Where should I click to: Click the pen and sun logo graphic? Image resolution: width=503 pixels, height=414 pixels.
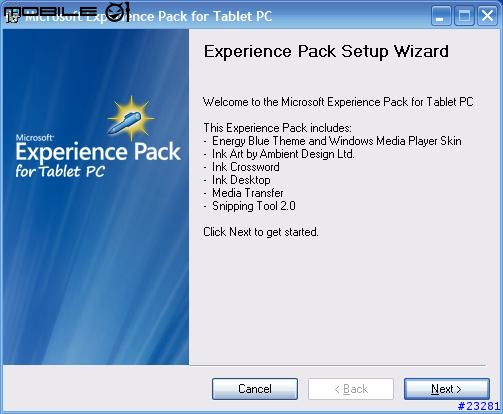(131, 117)
